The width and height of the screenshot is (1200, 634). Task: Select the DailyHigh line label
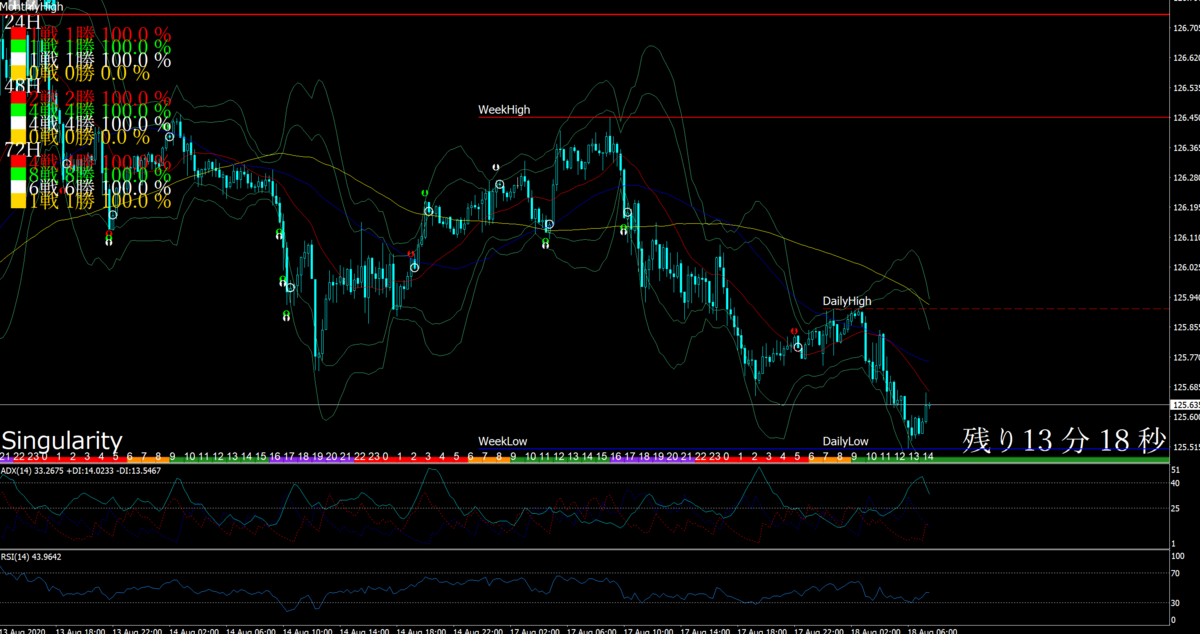tap(847, 301)
